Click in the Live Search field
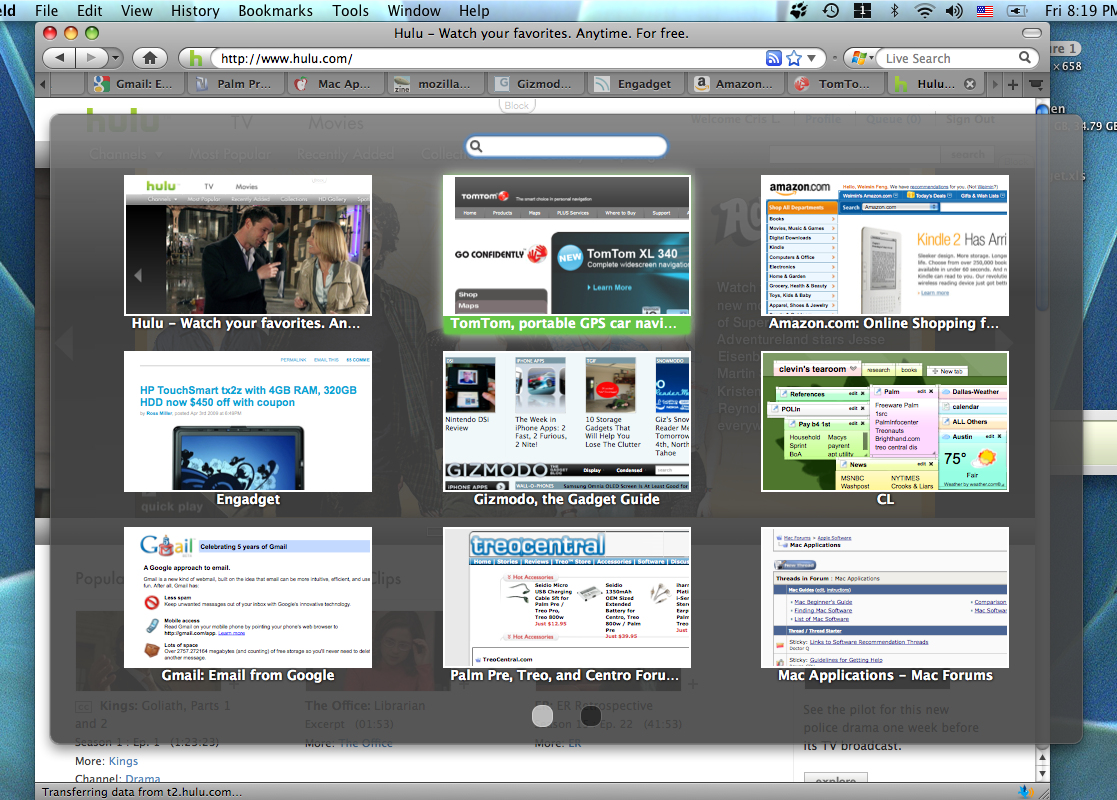This screenshot has width=1117, height=800. [947, 58]
